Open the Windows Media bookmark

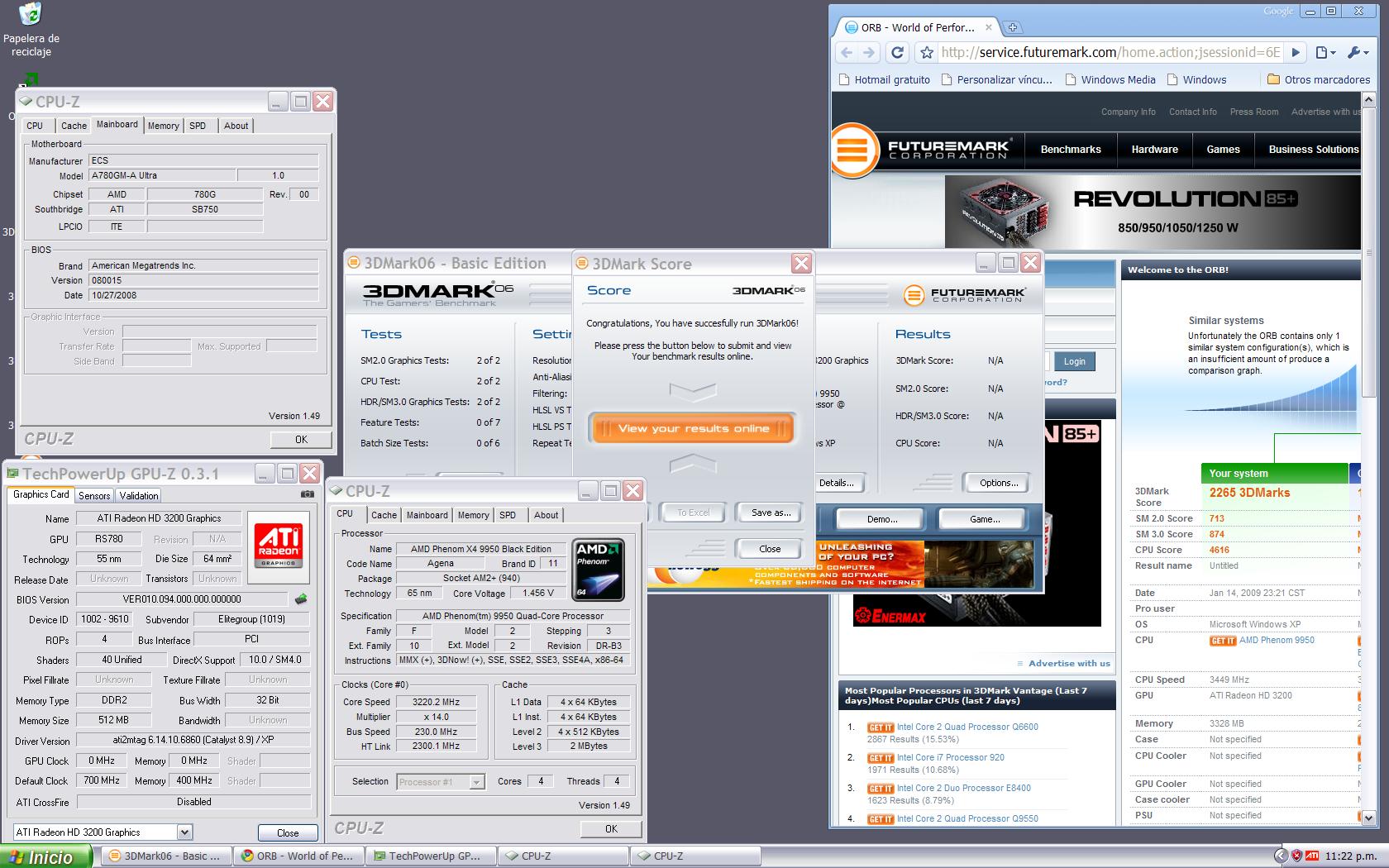click(x=1110, y=79)
